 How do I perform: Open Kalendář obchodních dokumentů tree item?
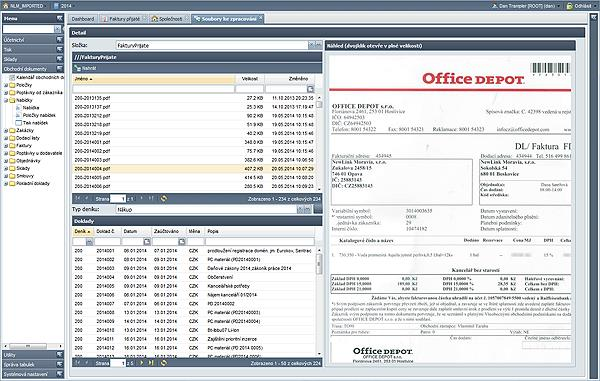(x=37, y=77)
